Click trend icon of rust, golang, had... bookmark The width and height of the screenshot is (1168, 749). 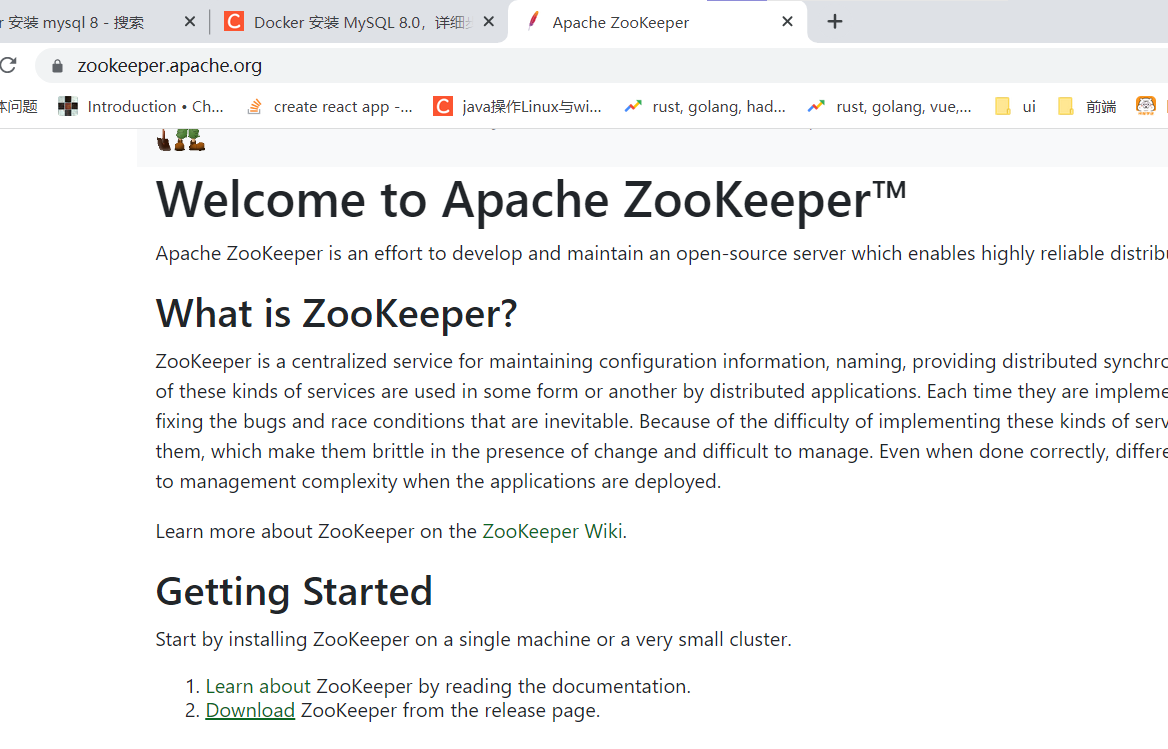click(x=633, y=106)
